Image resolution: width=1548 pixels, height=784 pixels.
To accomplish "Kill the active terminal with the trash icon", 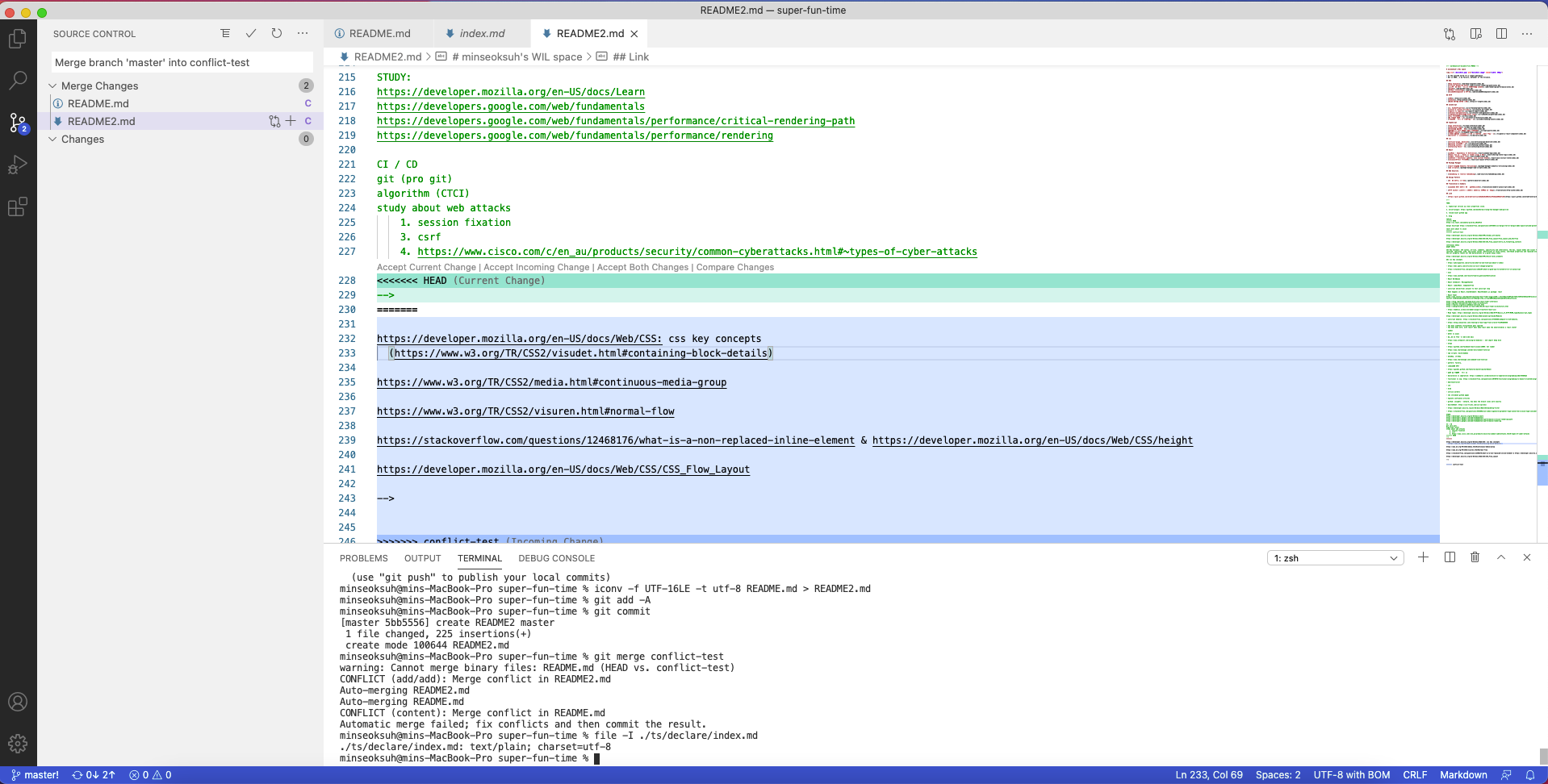I will point(1475,557).
